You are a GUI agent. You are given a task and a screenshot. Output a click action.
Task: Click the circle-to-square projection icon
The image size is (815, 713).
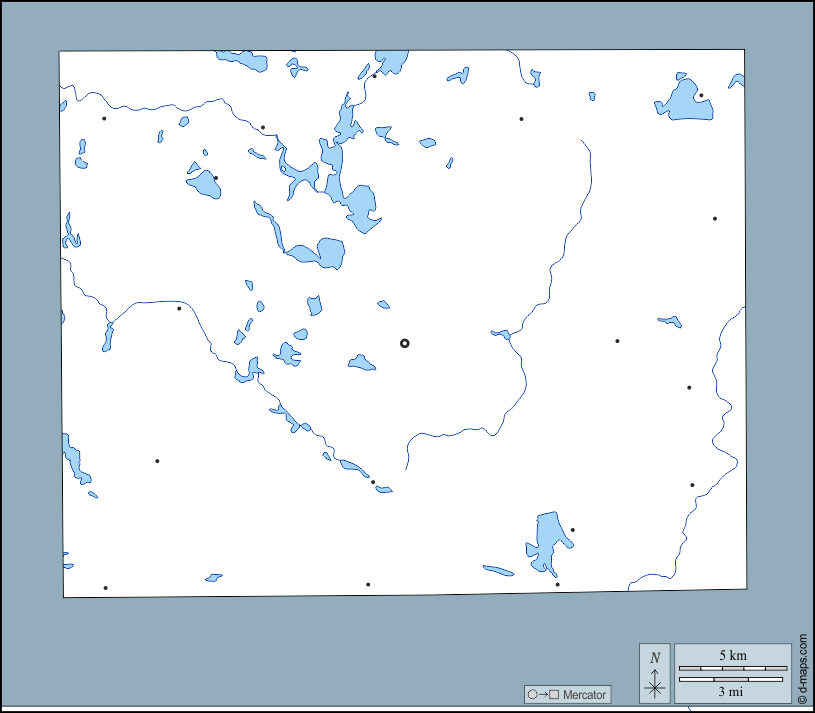point(544,694)
